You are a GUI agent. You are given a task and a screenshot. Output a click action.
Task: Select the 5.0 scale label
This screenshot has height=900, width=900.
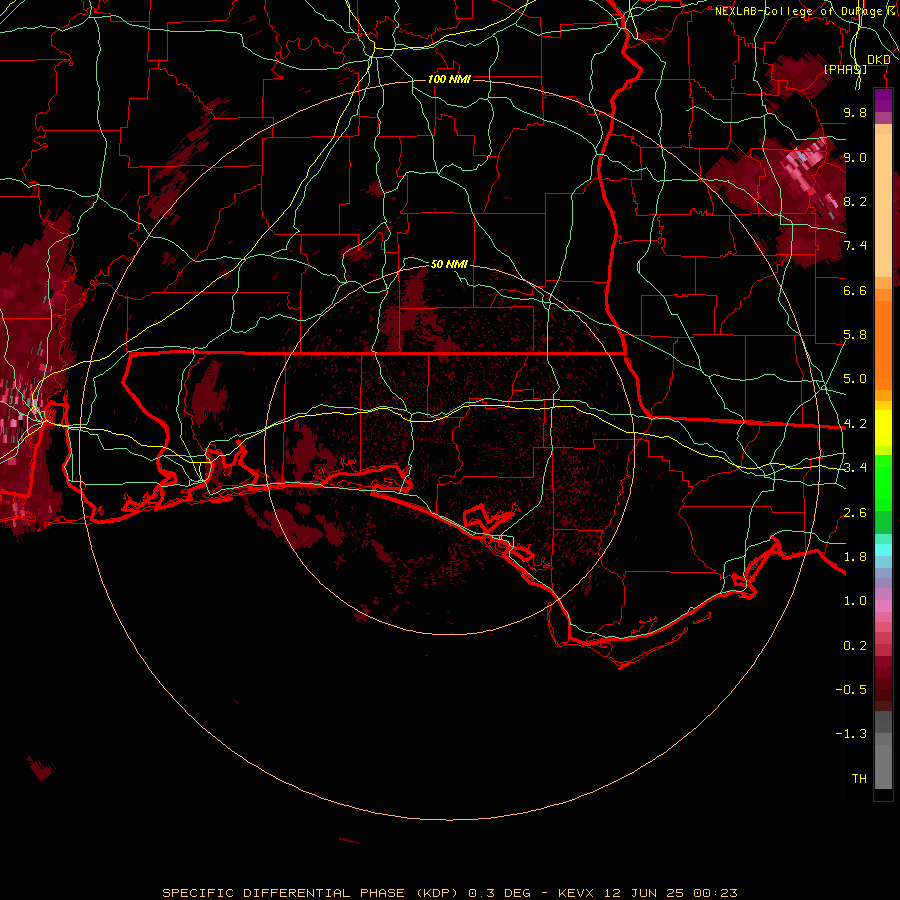[x=855, y=379]
